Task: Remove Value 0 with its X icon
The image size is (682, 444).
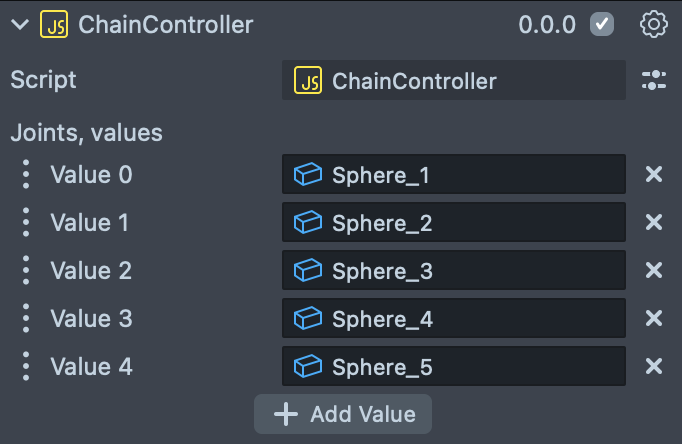Action: coord(654,175)
